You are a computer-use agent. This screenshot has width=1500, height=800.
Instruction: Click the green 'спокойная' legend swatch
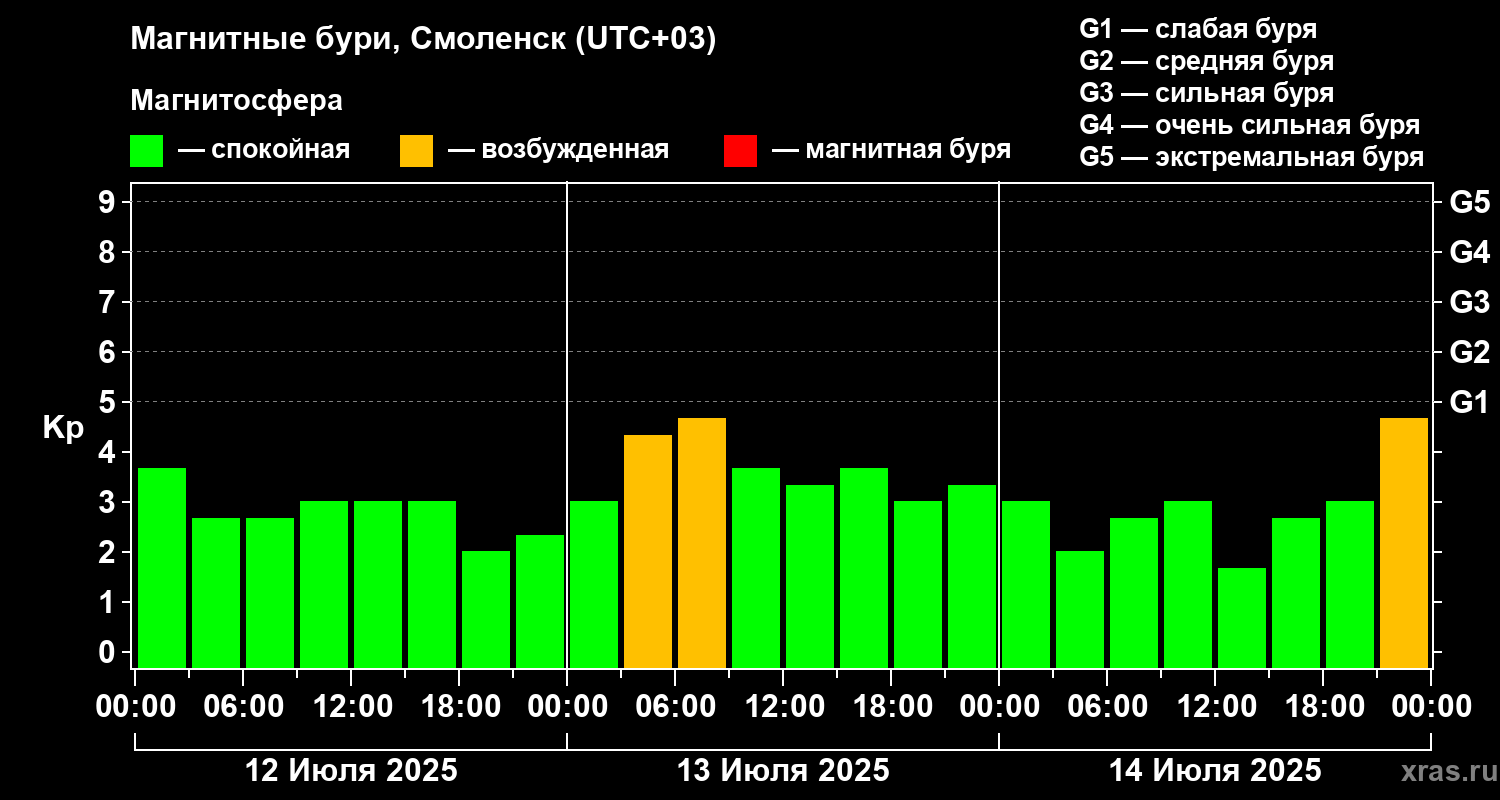(147, 151)
